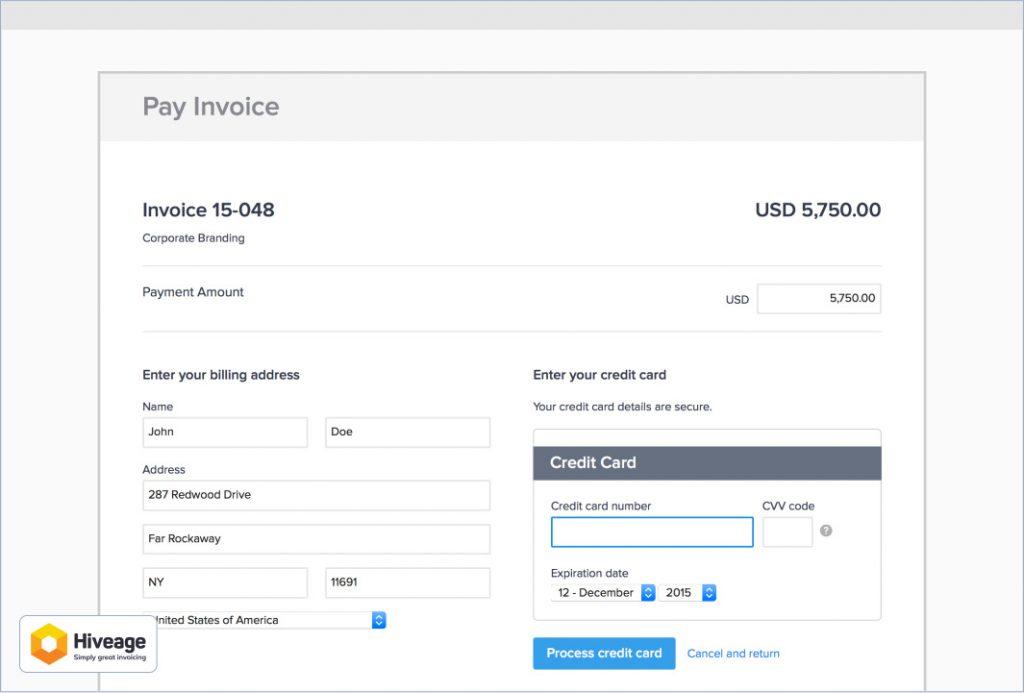
Task: Click the Invoice 15-048 title
Action: pos(208,210)
